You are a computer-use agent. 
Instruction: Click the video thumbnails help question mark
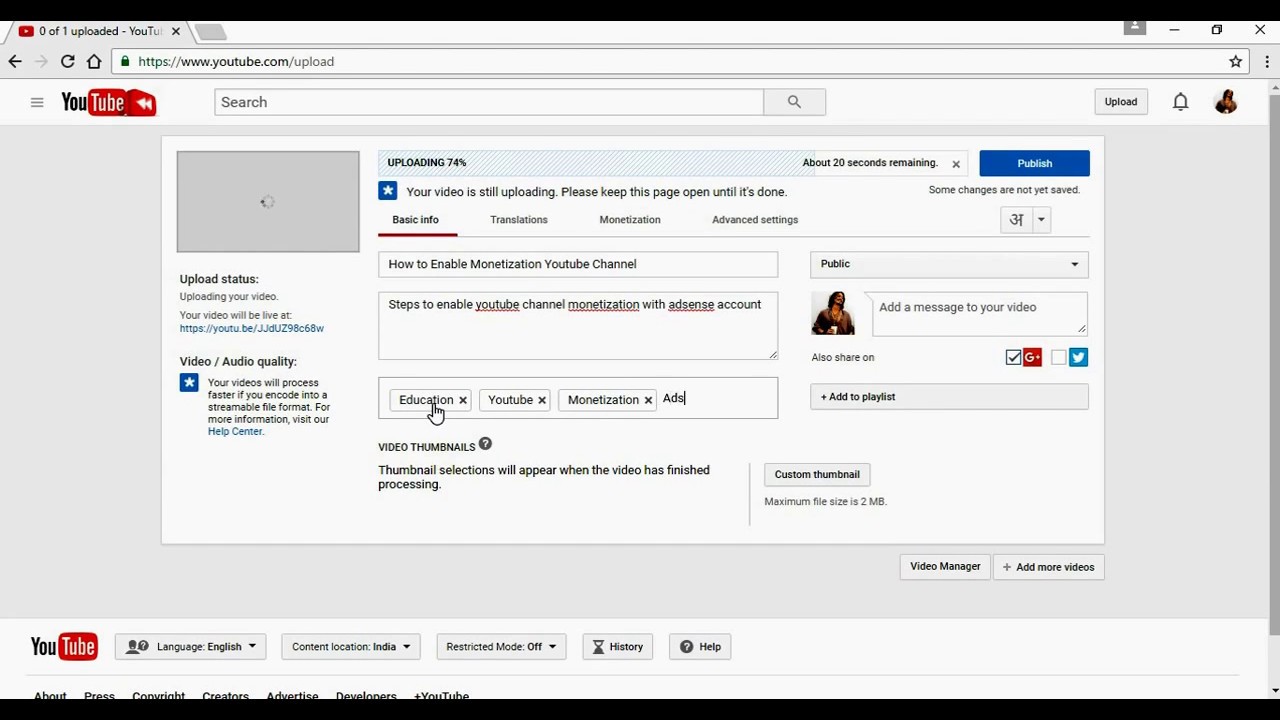(x=485, y=444)
